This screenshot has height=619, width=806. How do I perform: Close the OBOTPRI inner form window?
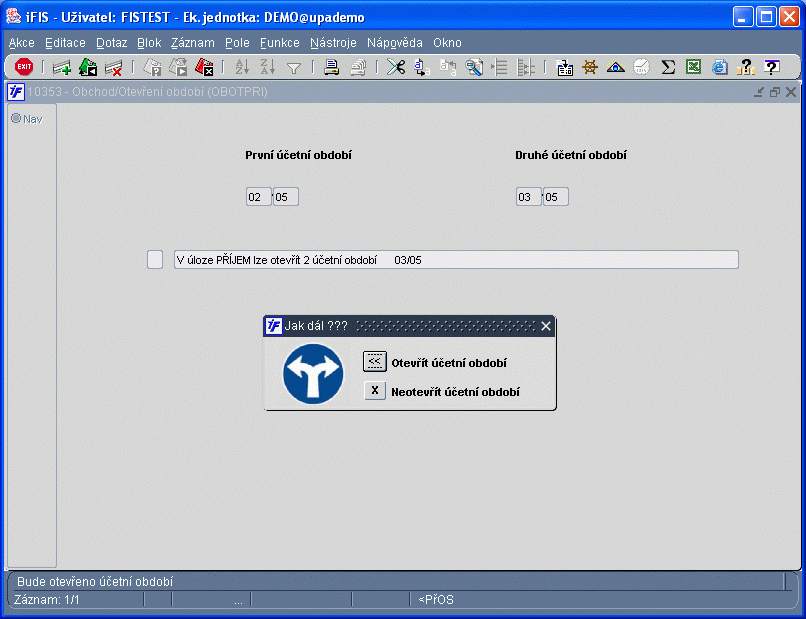[791, 92]
